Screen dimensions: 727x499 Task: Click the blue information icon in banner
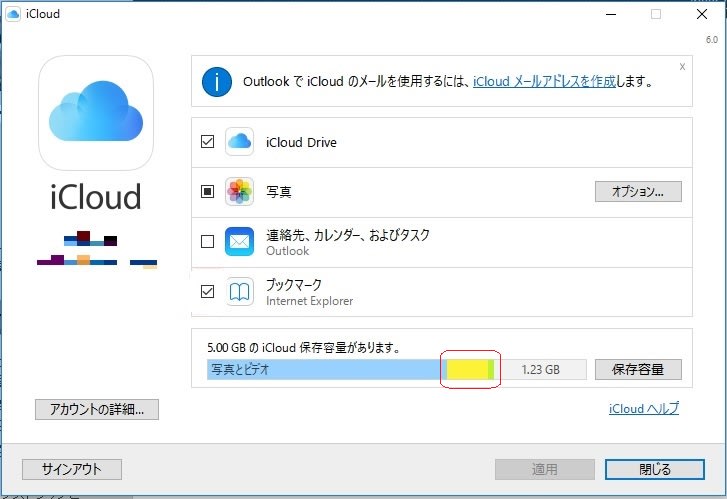tap(217, 82)
